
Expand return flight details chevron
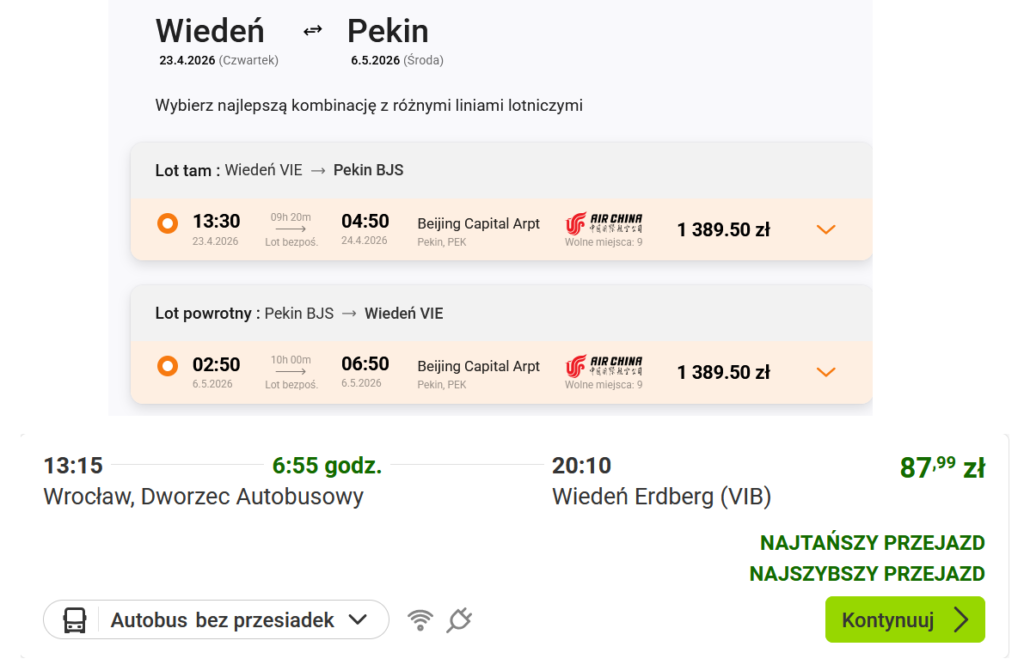825,373
